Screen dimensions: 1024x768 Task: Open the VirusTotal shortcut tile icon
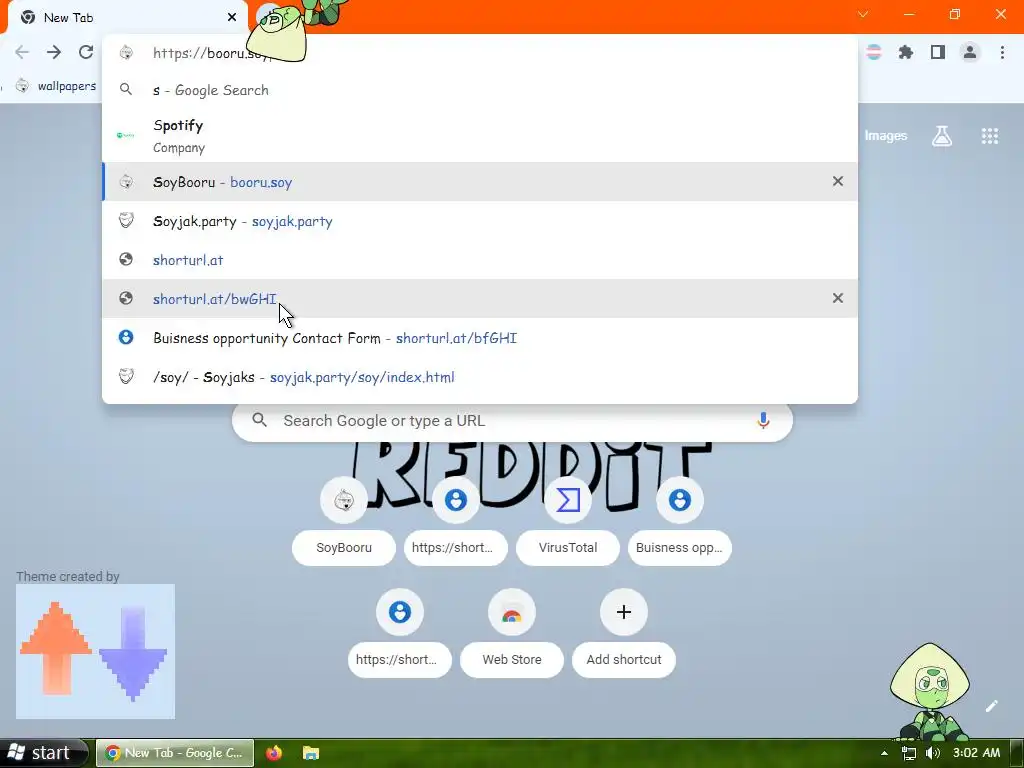(568, 500)
